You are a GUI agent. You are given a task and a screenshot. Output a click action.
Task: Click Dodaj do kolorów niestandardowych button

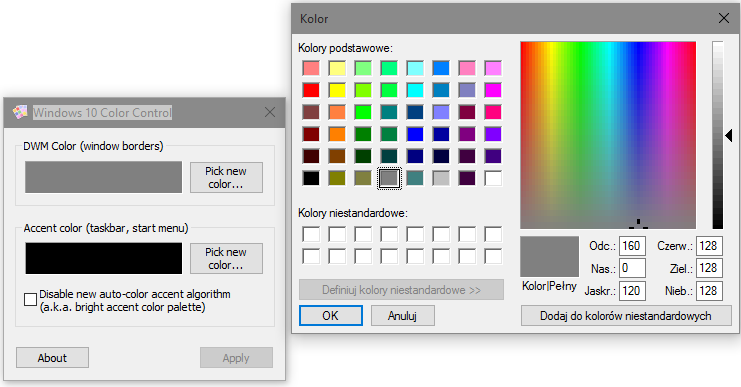pyautogui.click(x=626, y=316)
